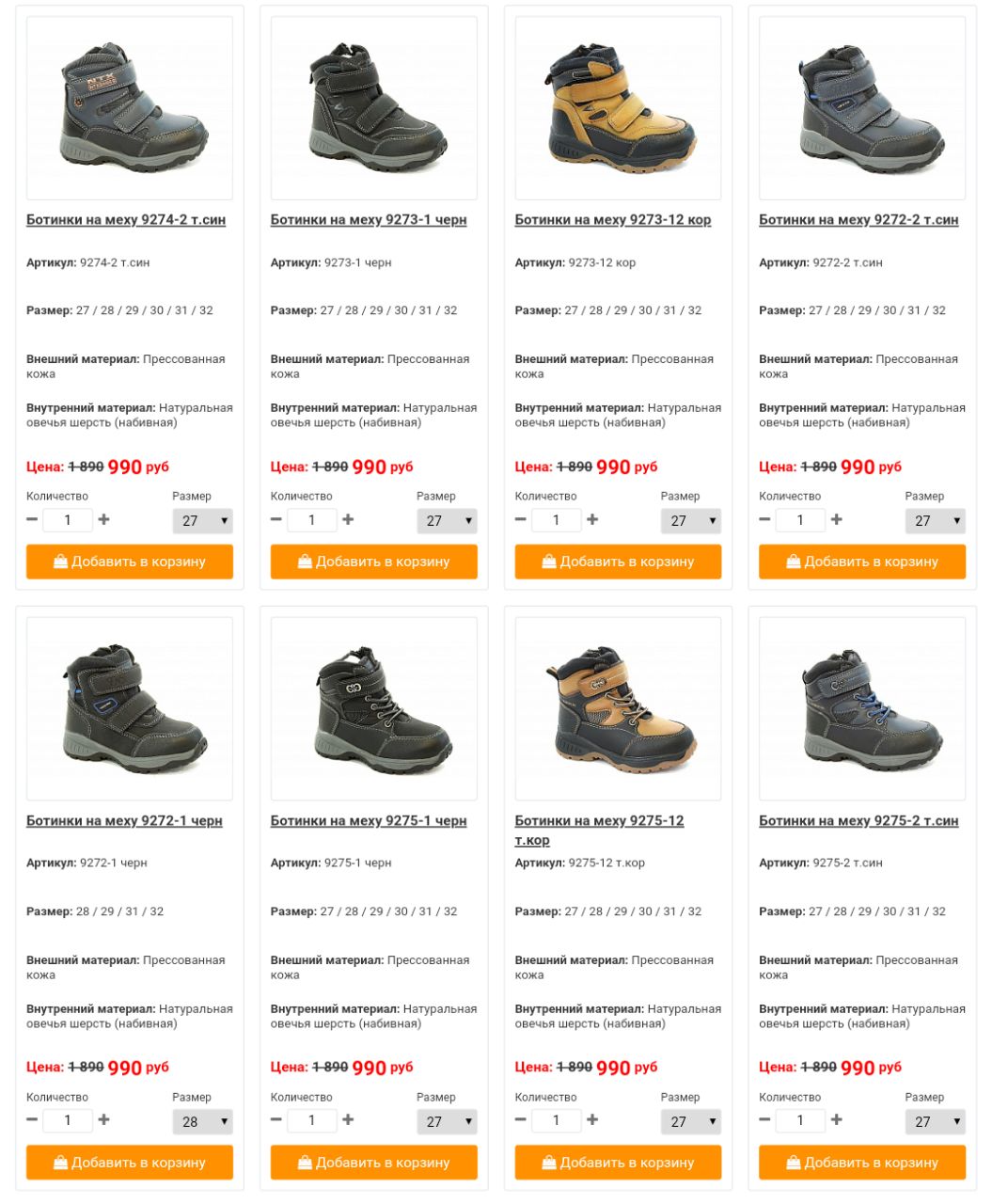This screenshot has width=992, height=1204.
Task: Add 9272-2 т.син boots to cart
Action: coord(862,562)
